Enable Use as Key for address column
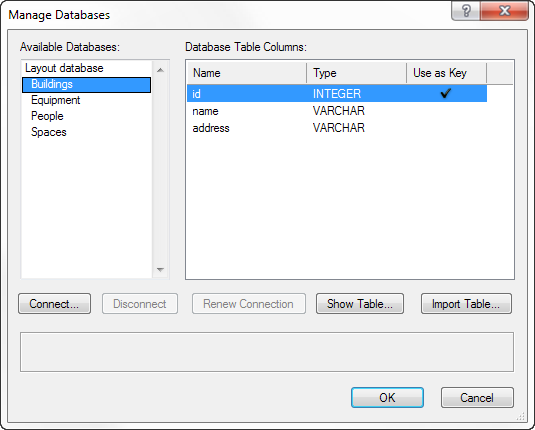Screen dimensions: 535x430 coord(446,128)
